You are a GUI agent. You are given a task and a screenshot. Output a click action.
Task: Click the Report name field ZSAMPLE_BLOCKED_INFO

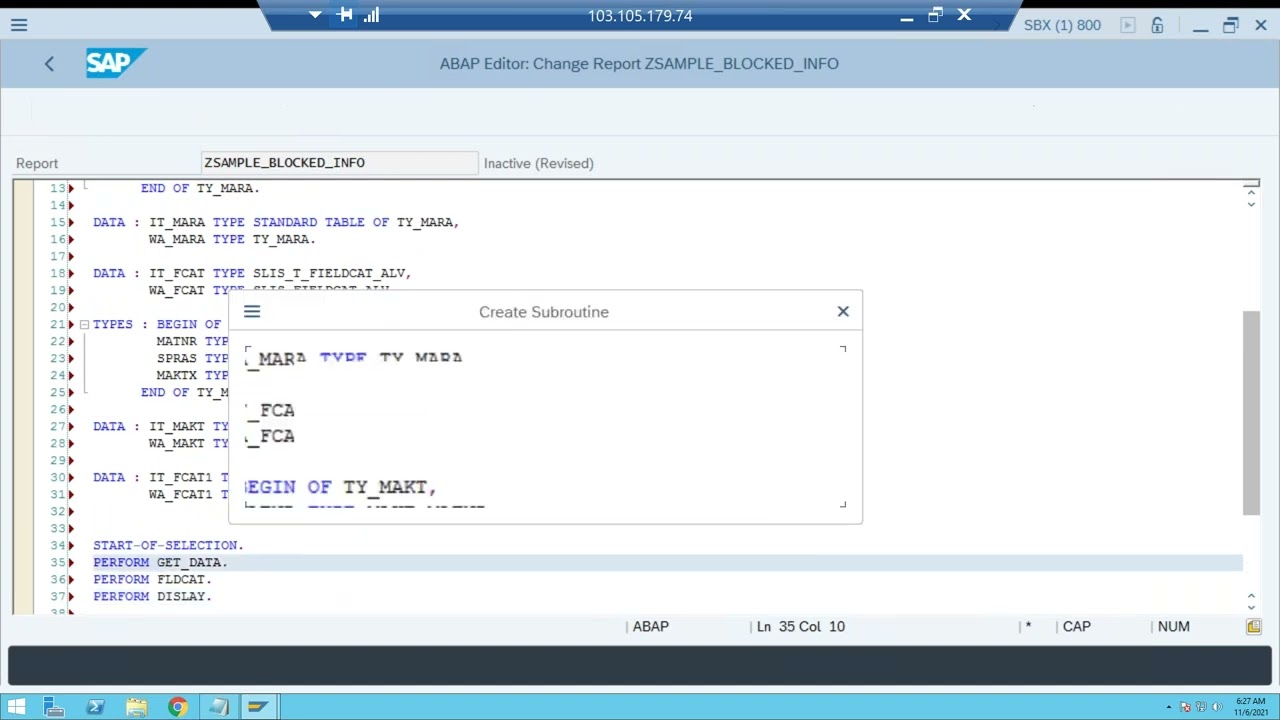click(340, 163)
